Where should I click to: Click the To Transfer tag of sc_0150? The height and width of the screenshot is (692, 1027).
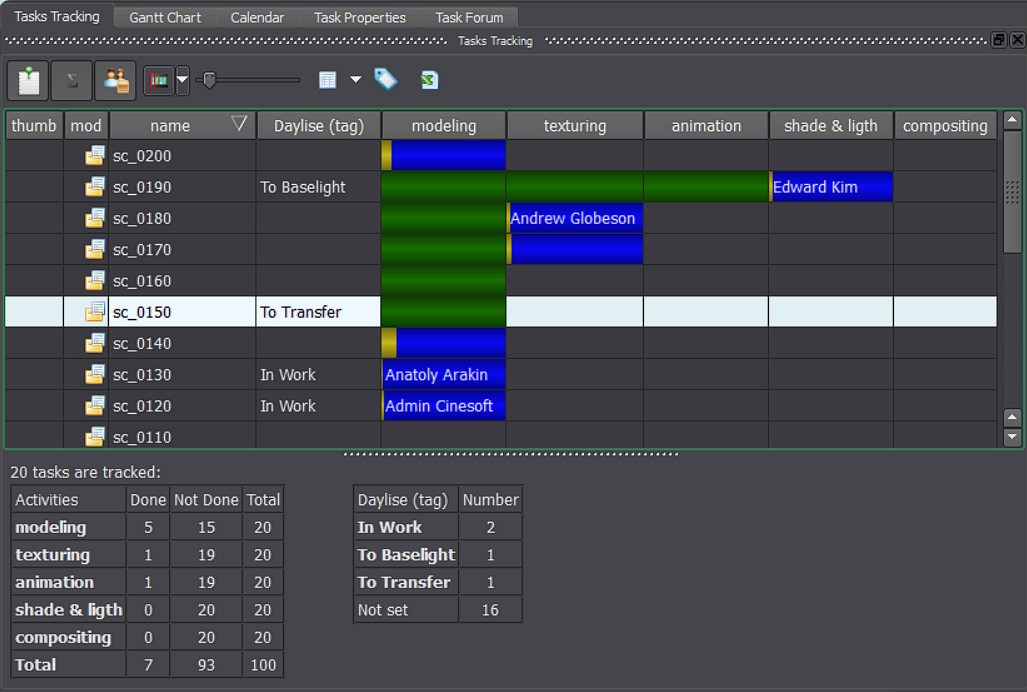301,312
